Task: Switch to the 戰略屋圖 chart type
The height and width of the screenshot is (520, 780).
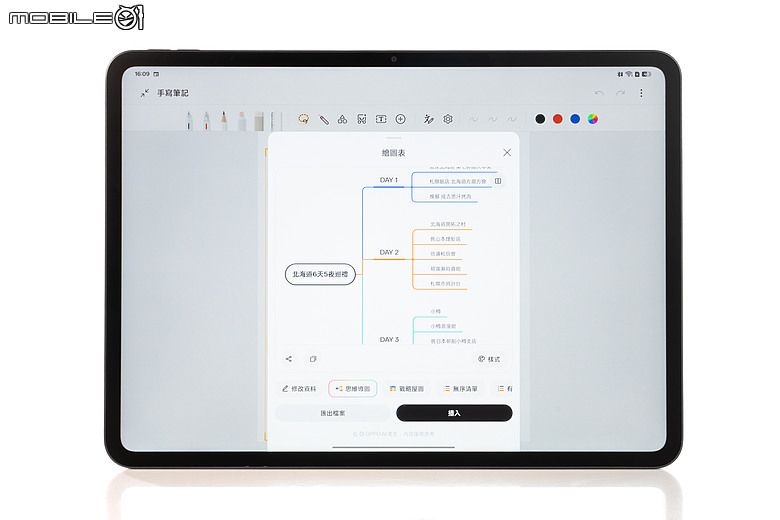Action: click(406, 389)
